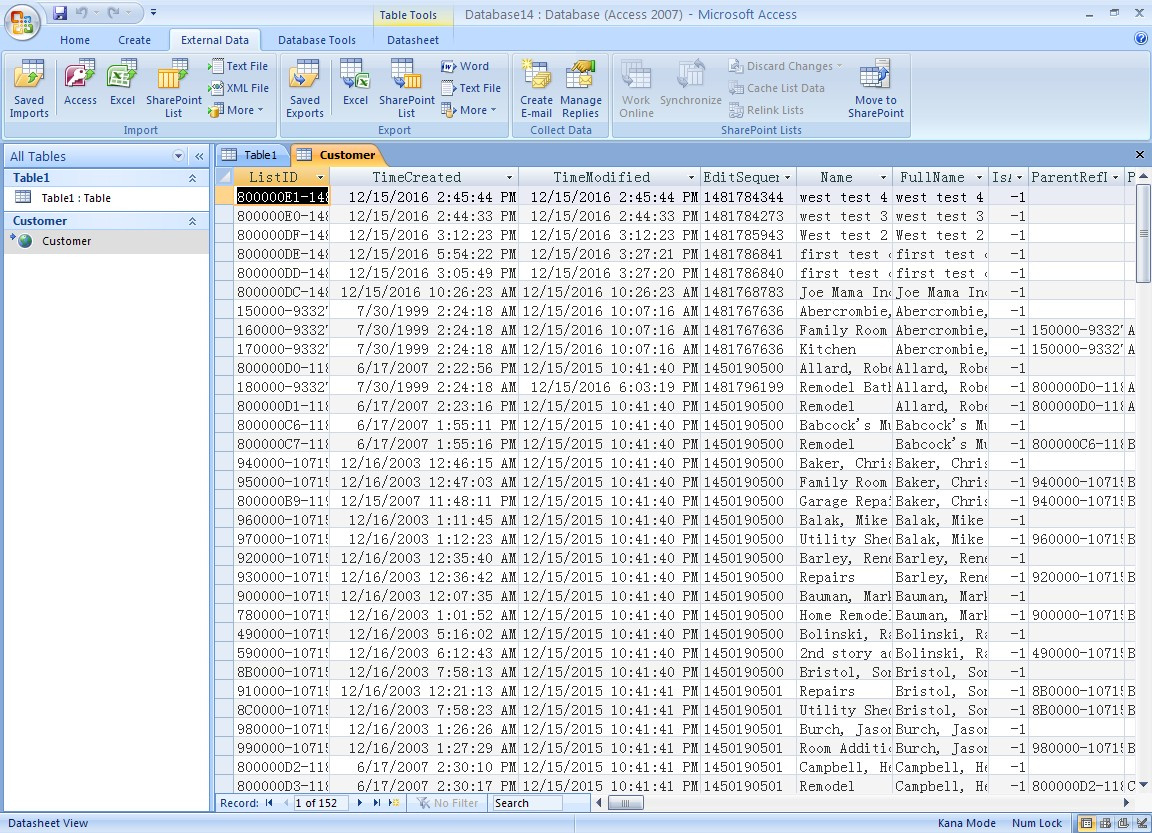1152x833 pixels.
Task: Export to SharePoint List
Action: click(x=406, y=88)
